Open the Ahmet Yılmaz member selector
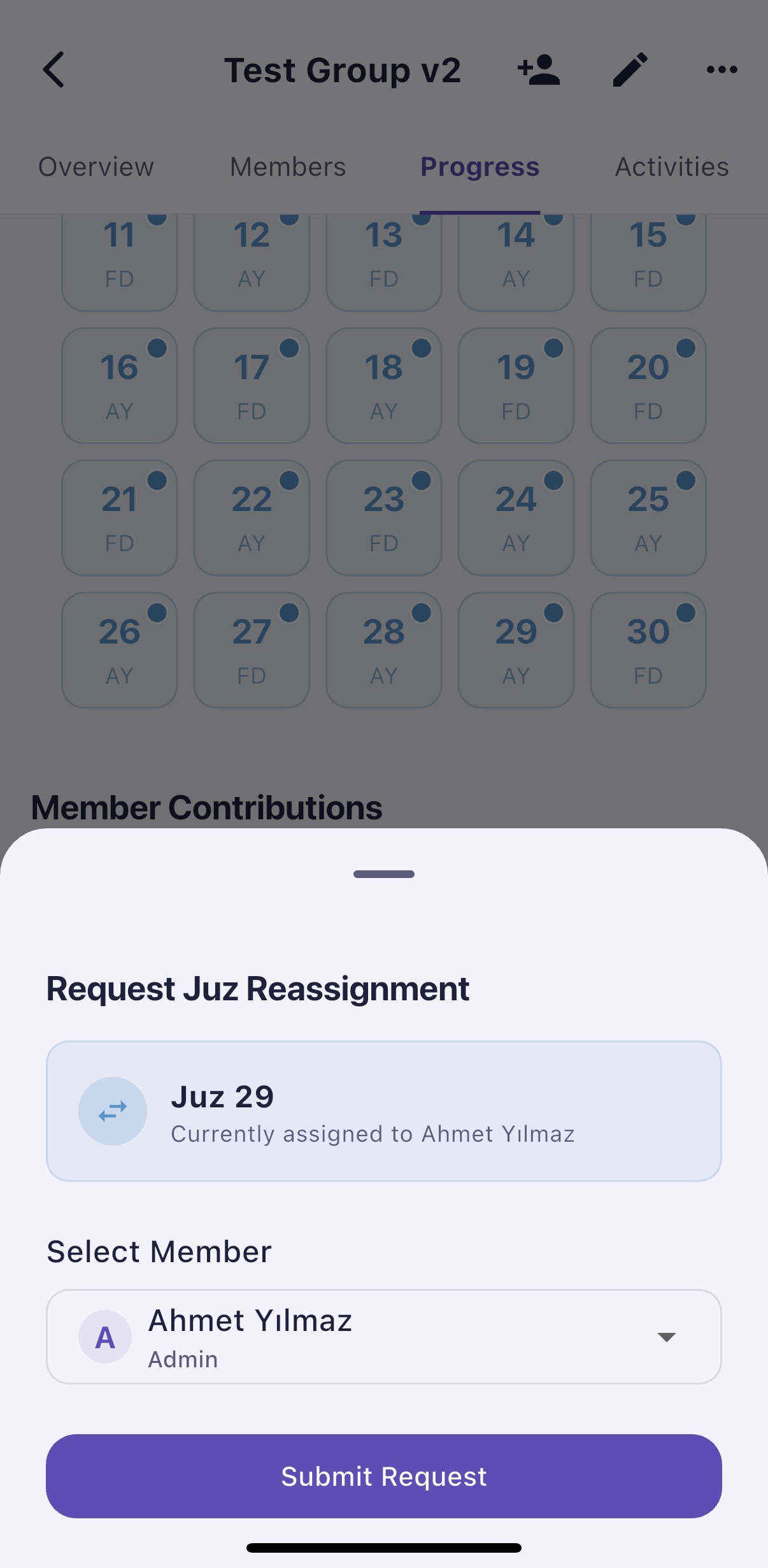768x1568 pixels. pyautogui.click(x=384, y=1337)
